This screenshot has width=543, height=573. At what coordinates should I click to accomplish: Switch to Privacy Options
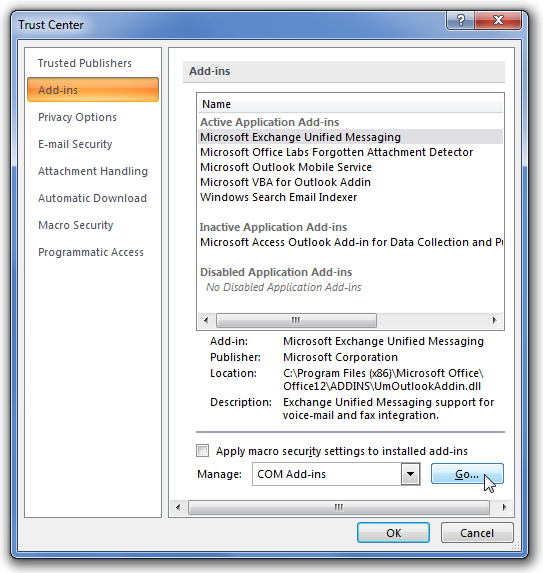[77, 117]
